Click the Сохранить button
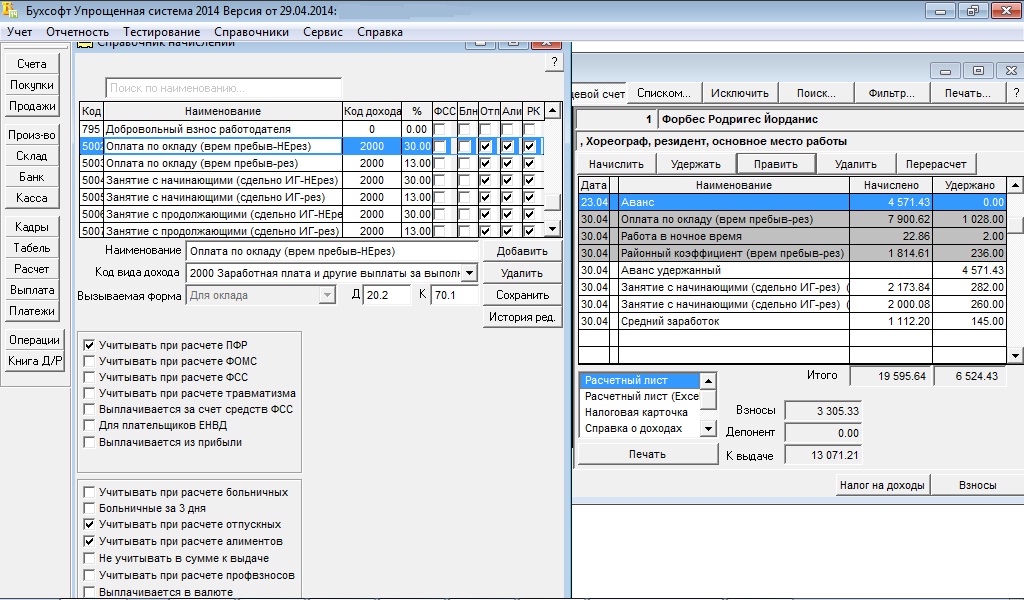Image resolution: width=1024 pixels, height=600 pixels. click(522, 295)
